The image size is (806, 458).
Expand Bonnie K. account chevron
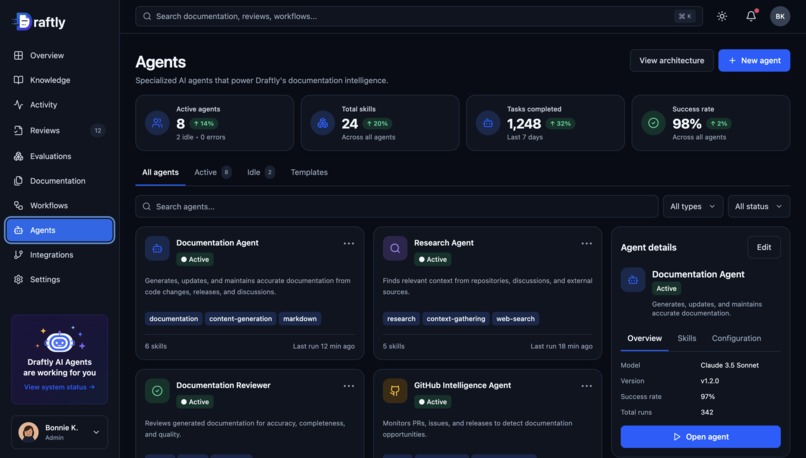96,432
